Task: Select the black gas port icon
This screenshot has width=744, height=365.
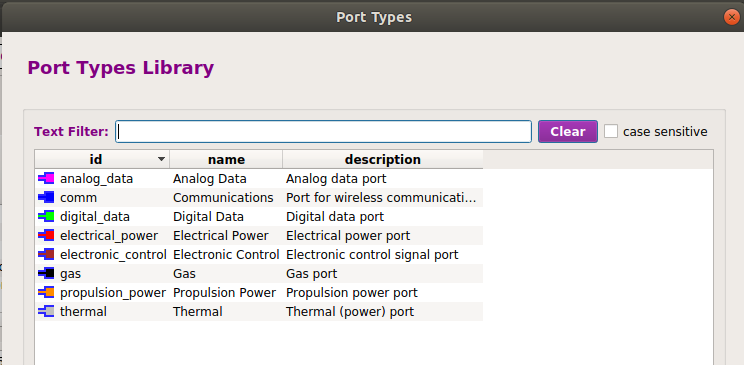Action: click(x=46, y=273)
